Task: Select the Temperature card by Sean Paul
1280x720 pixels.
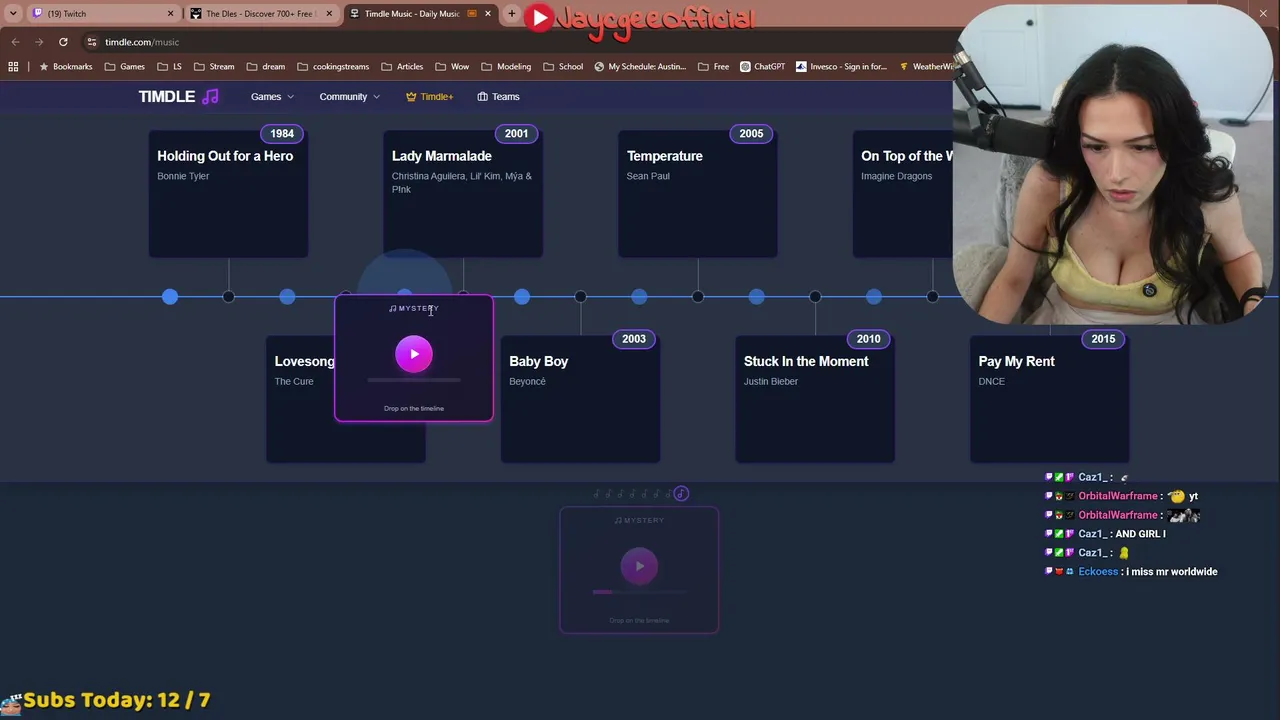Action: coord(698,194)
